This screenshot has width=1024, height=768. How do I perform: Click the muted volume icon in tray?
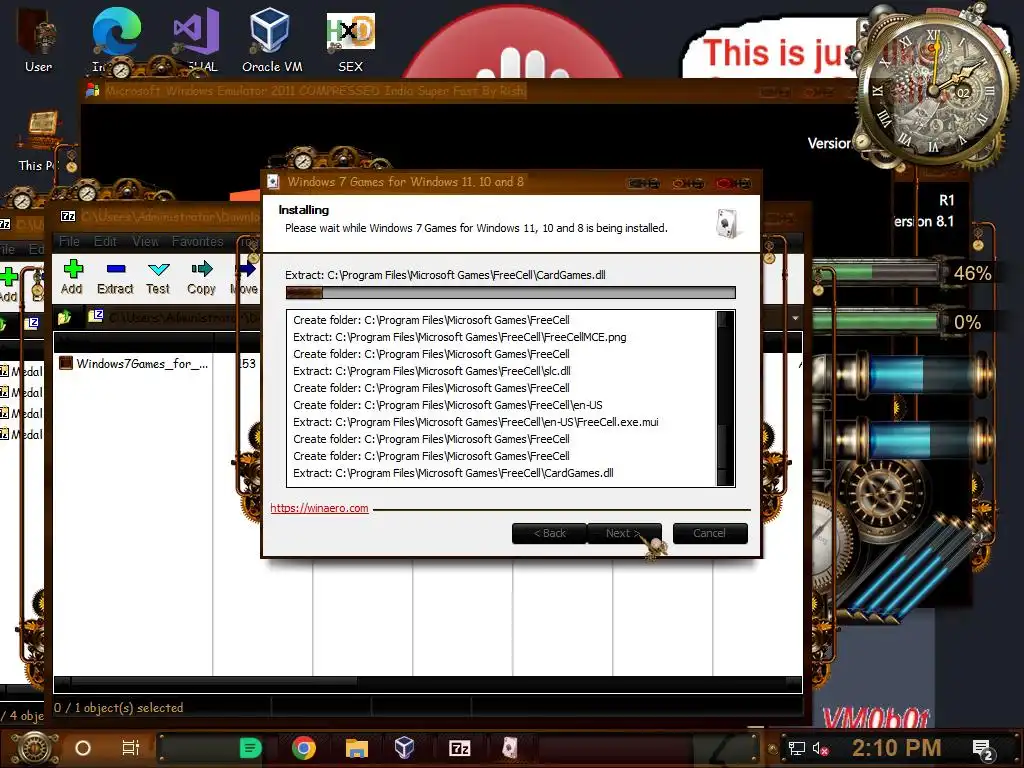click(x=820, y=748)
